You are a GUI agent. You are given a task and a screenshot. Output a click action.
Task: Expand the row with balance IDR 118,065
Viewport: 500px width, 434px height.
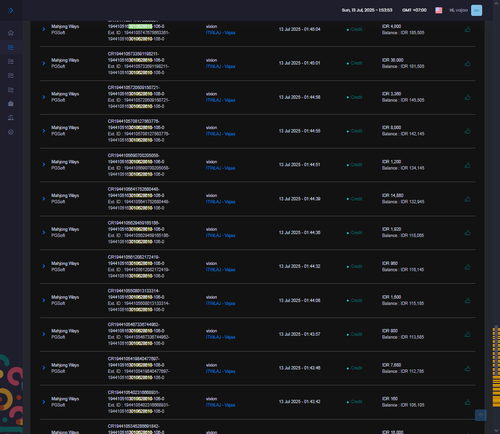point(44,232)
